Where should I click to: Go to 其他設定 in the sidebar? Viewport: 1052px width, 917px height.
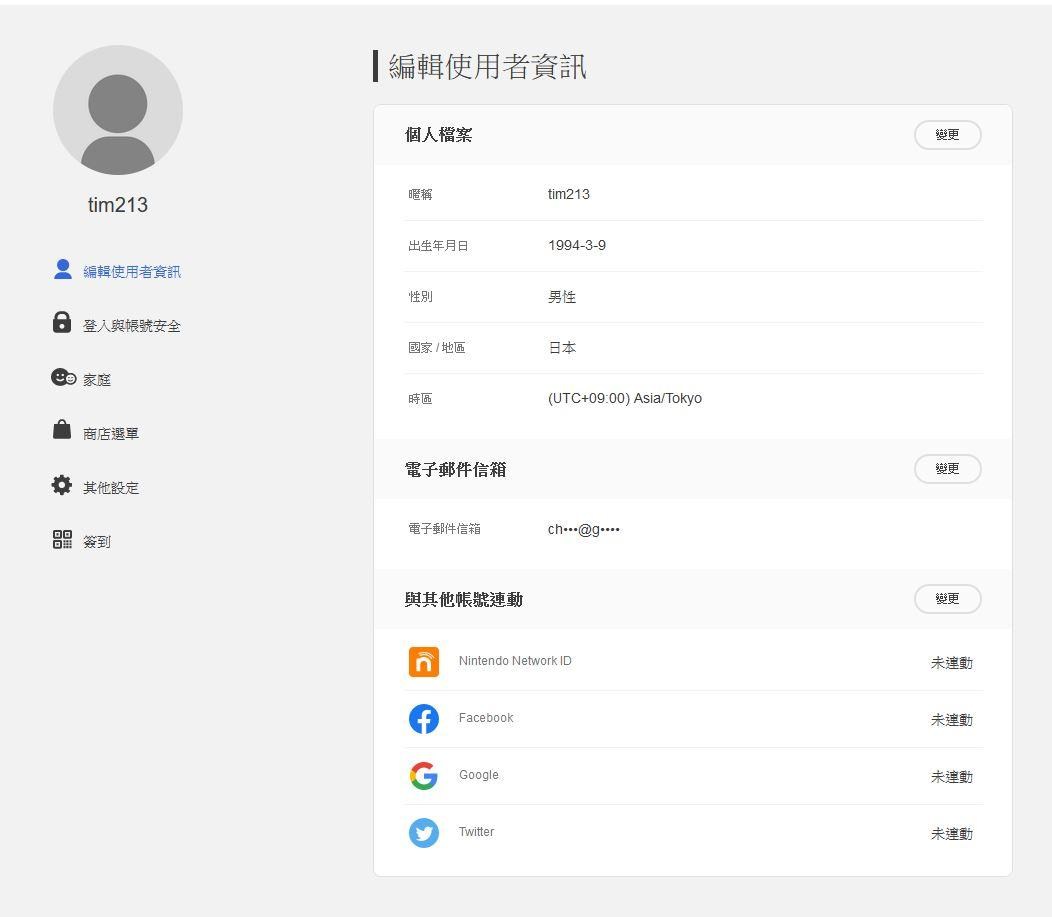pyautogui.click(x=111, y=488)
